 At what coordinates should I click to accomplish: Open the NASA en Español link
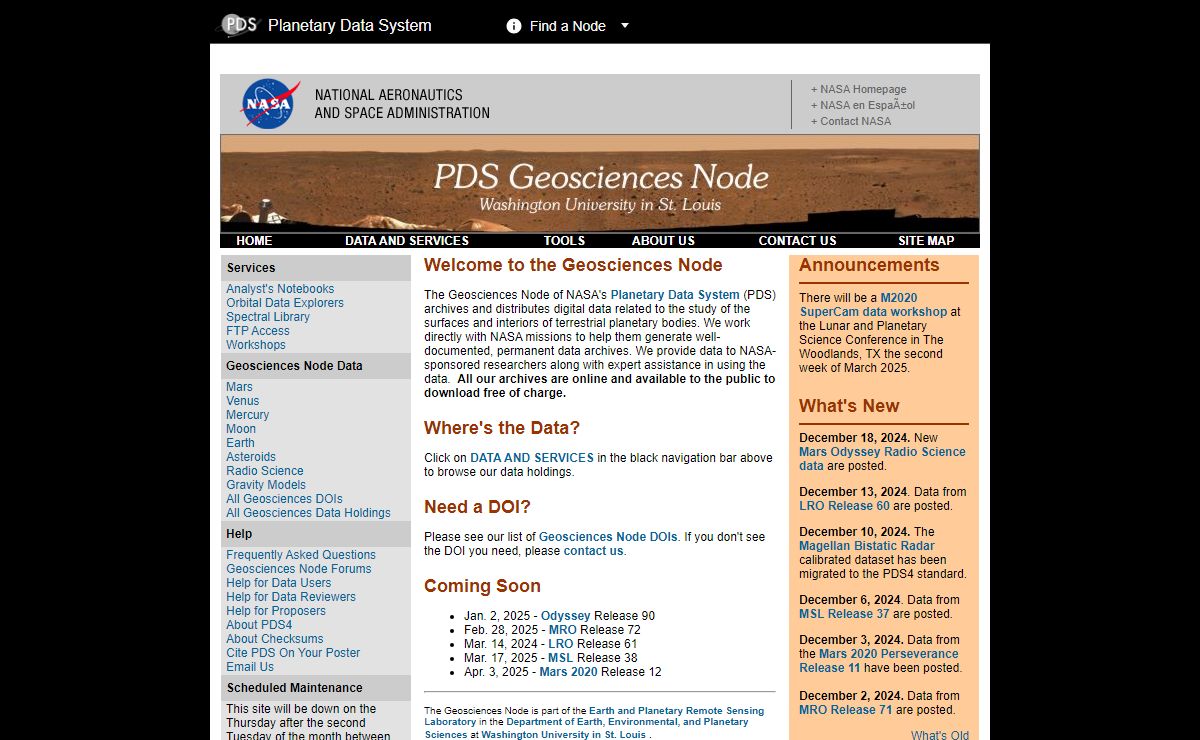coord(863,105)
